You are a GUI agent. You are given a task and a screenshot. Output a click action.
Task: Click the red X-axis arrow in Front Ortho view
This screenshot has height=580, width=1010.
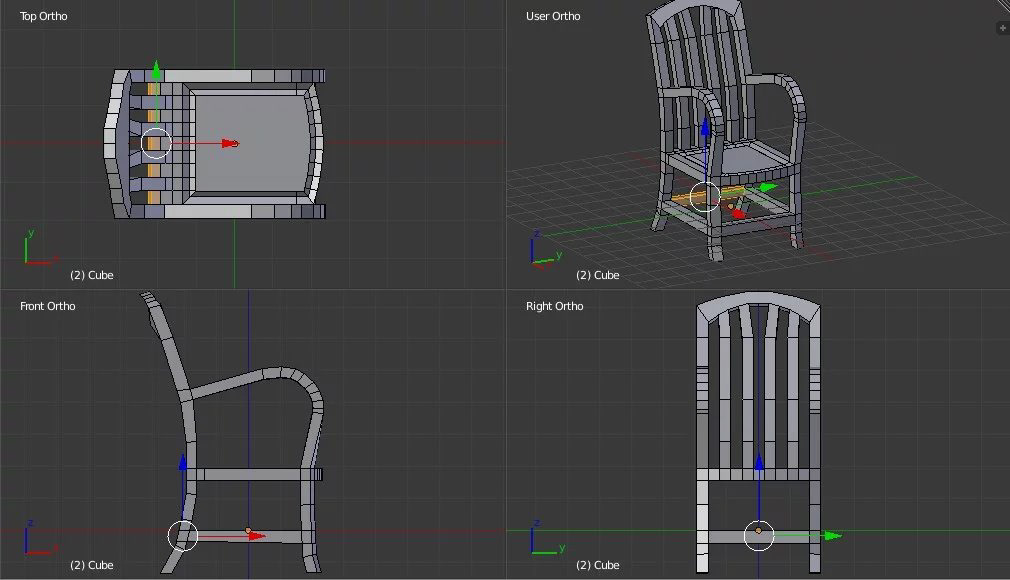(x=257, y=535)
